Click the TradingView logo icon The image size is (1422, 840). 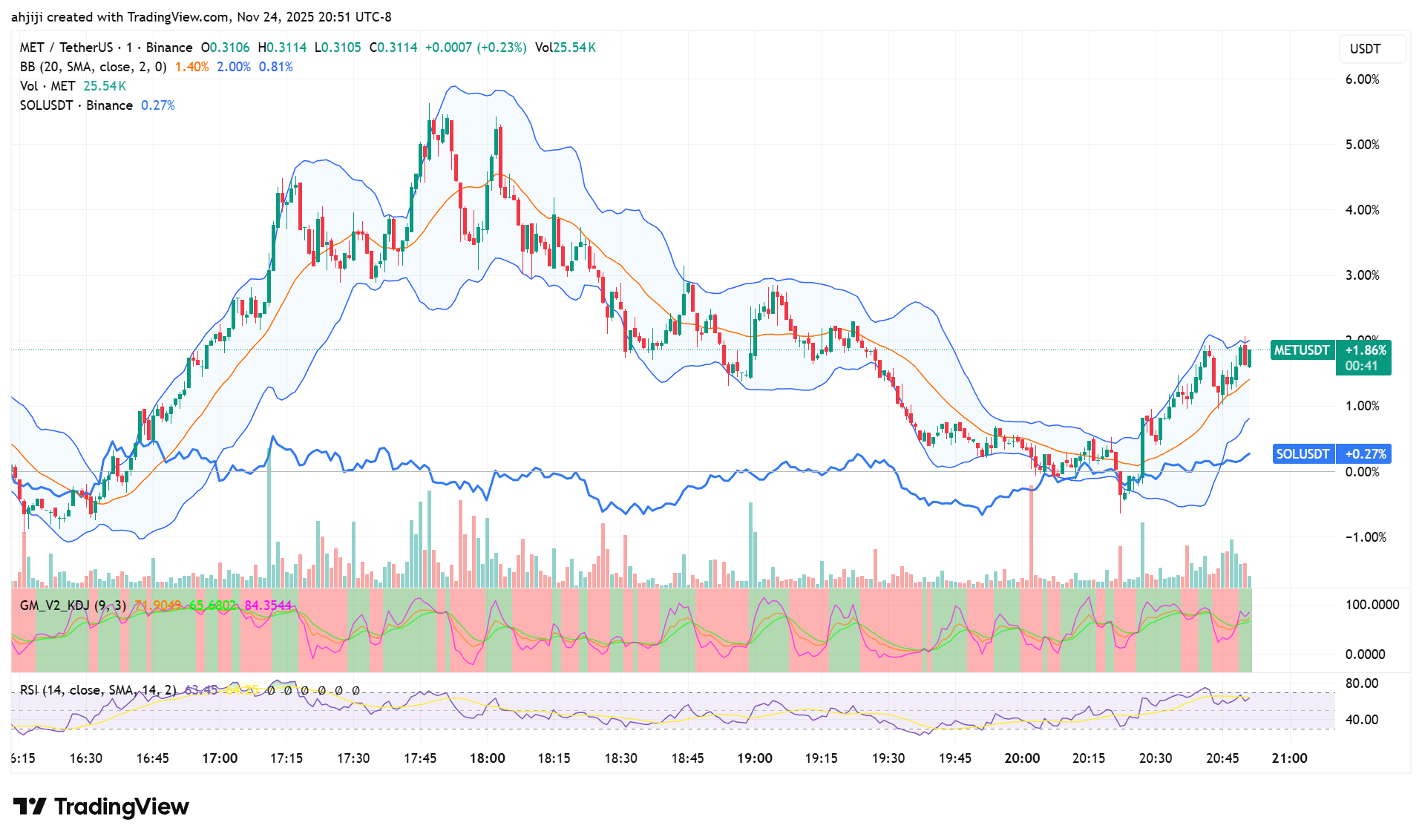pyautogui.click(x=30, y=807)
